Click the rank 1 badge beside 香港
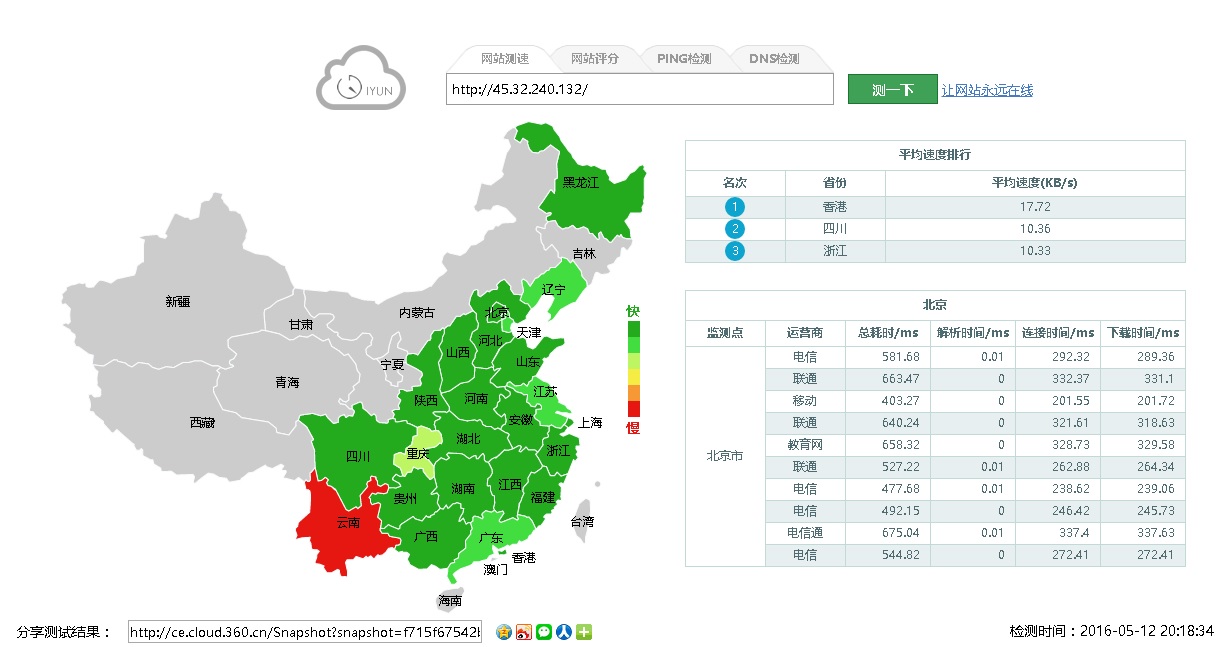1221x647 pixels. [735, 207]
